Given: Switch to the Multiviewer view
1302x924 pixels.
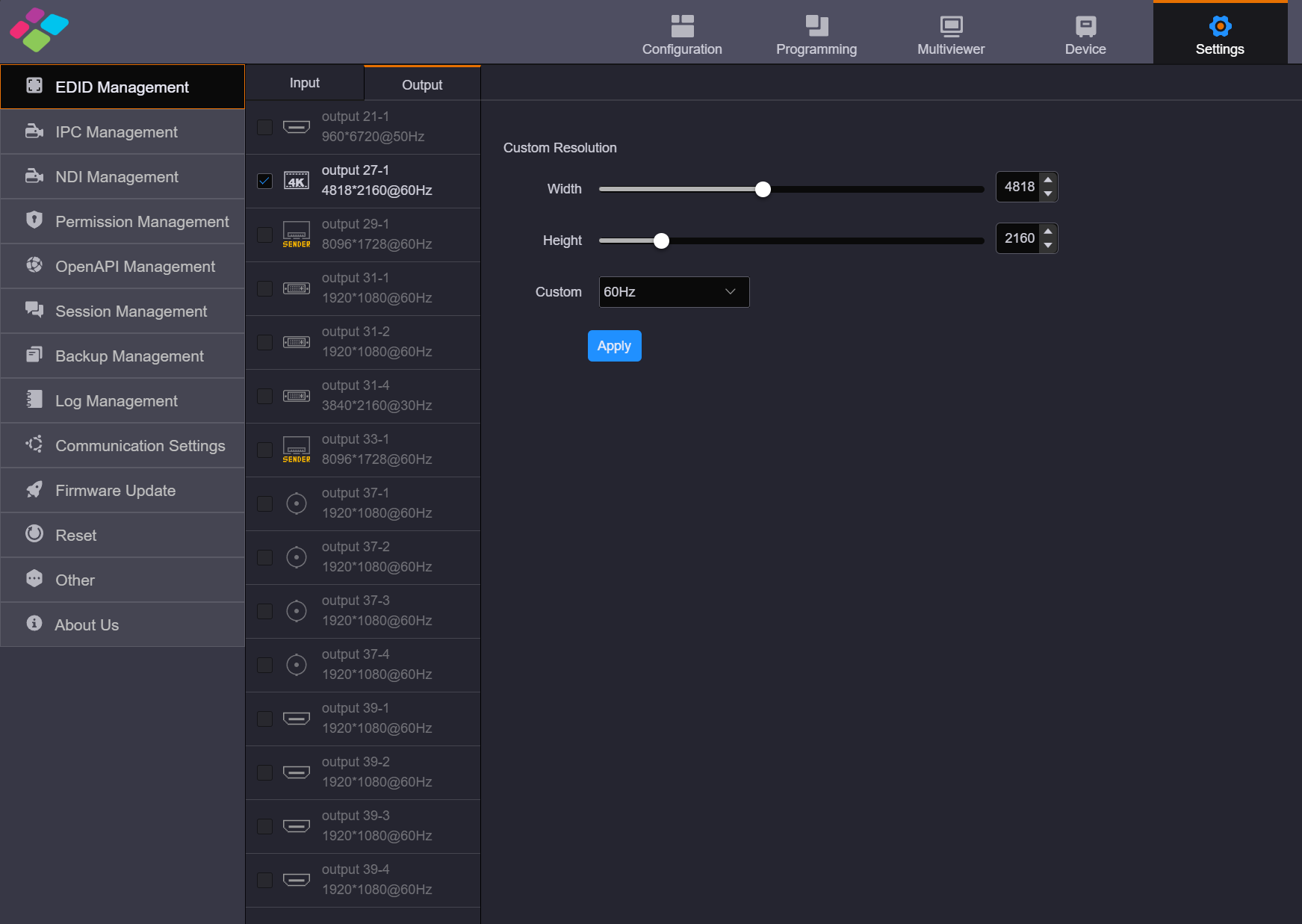Looking at the screenshot, I should (x=950, y=33).
